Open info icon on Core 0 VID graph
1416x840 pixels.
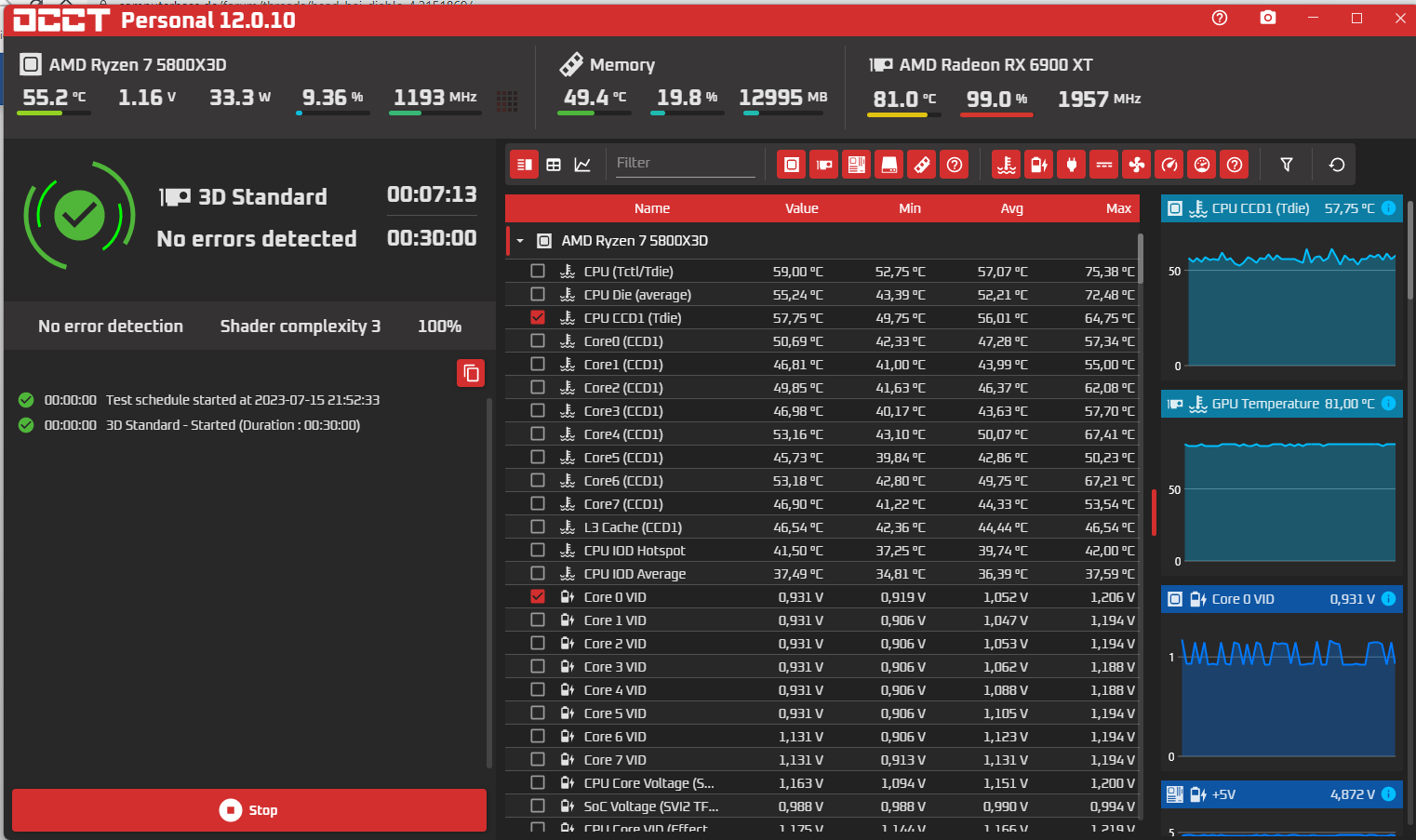click(1388, 599)
